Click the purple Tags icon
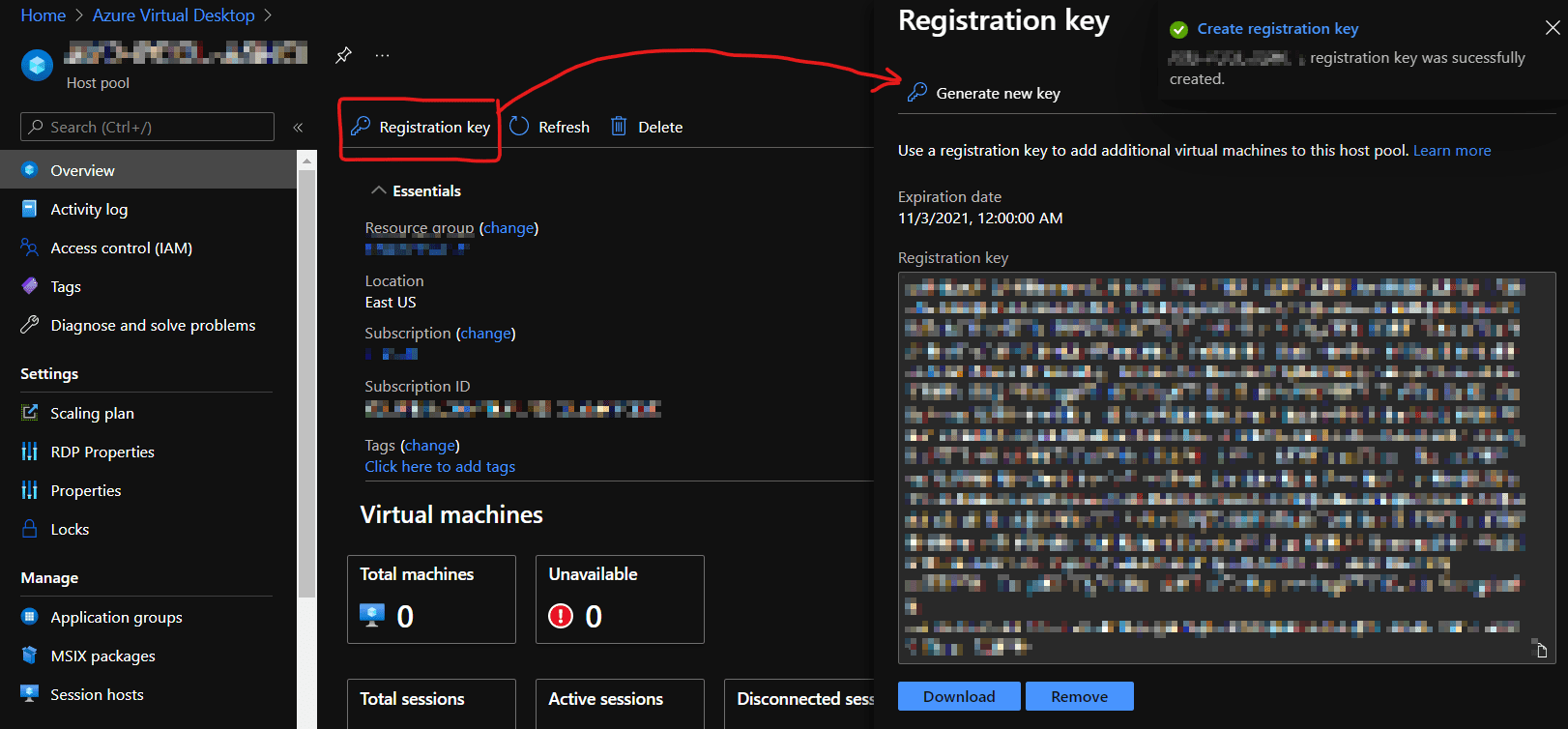The image size is (1568, 729). [x=30, y=286]
